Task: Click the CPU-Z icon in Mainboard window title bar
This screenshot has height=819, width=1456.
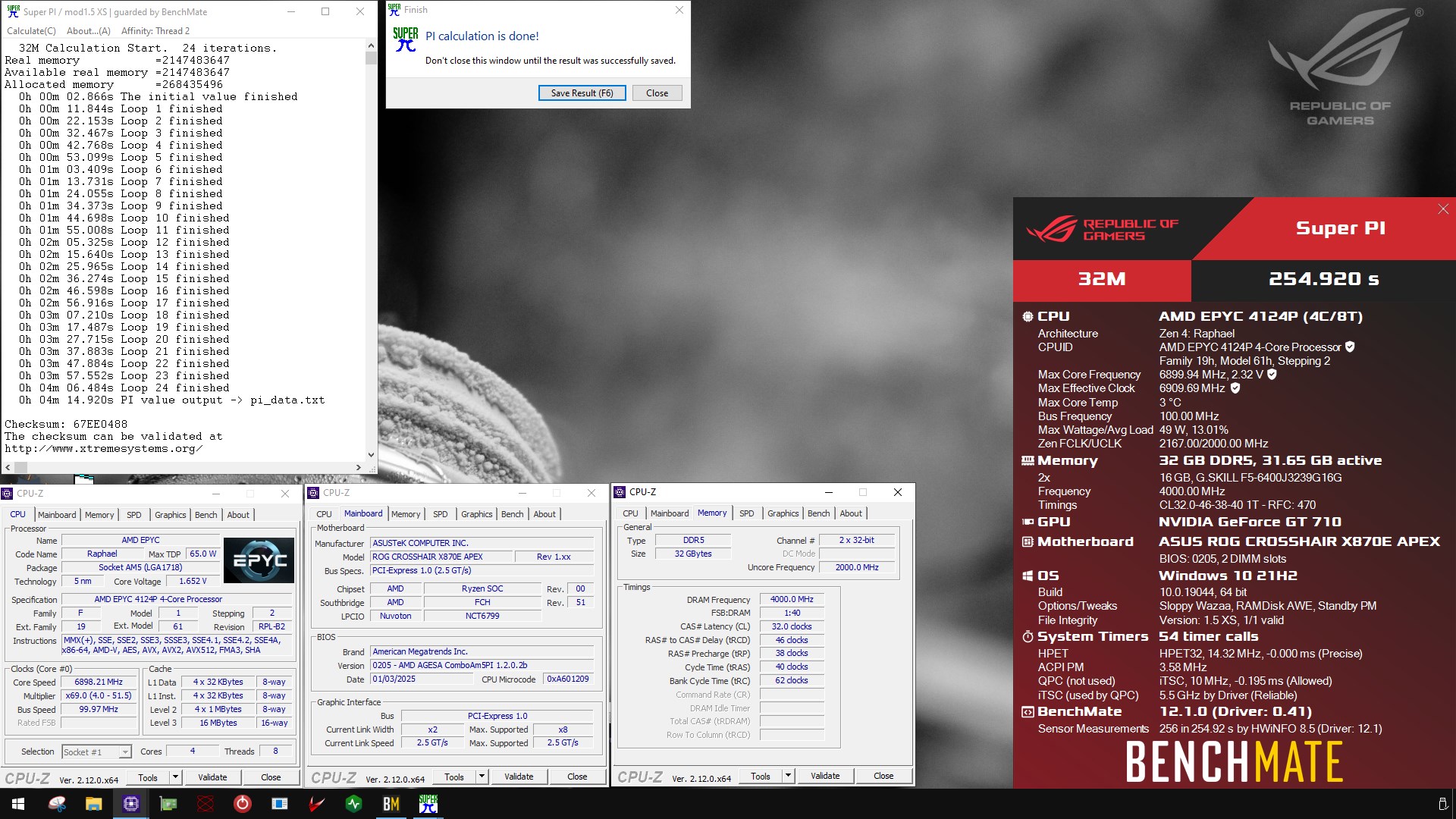Action: (x=313, y=493)
